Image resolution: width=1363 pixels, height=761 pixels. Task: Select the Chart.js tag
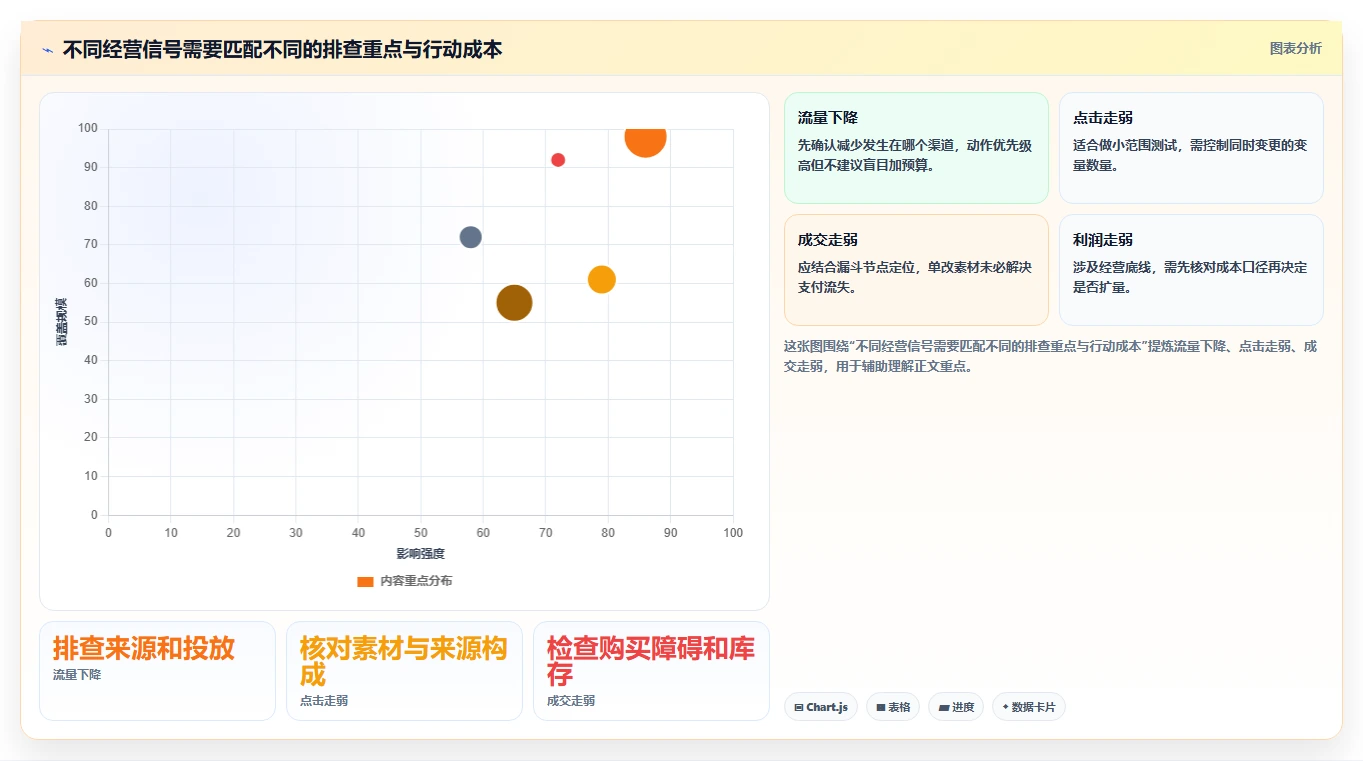pos(821,707)
